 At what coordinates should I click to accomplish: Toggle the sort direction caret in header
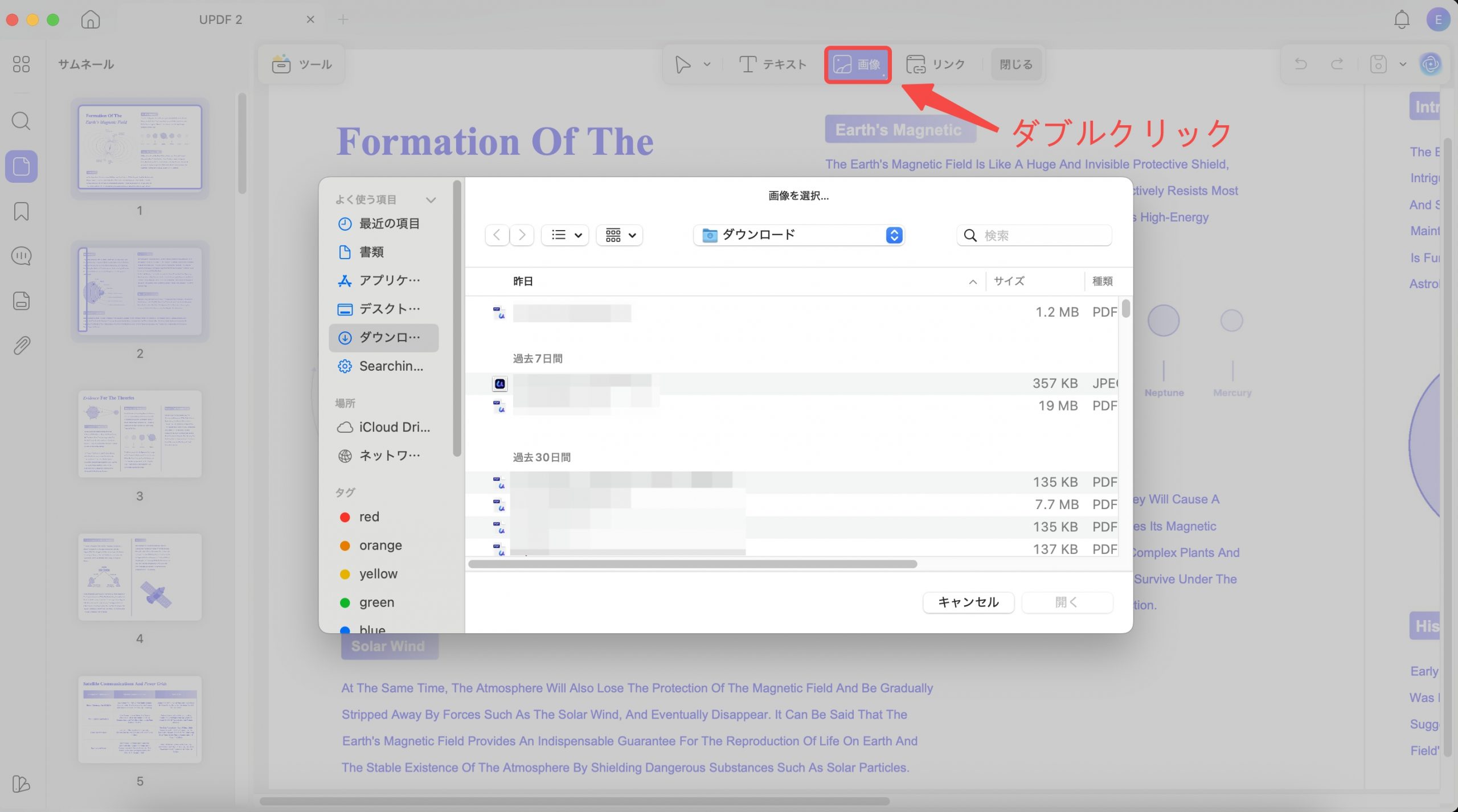pos(973,282)
